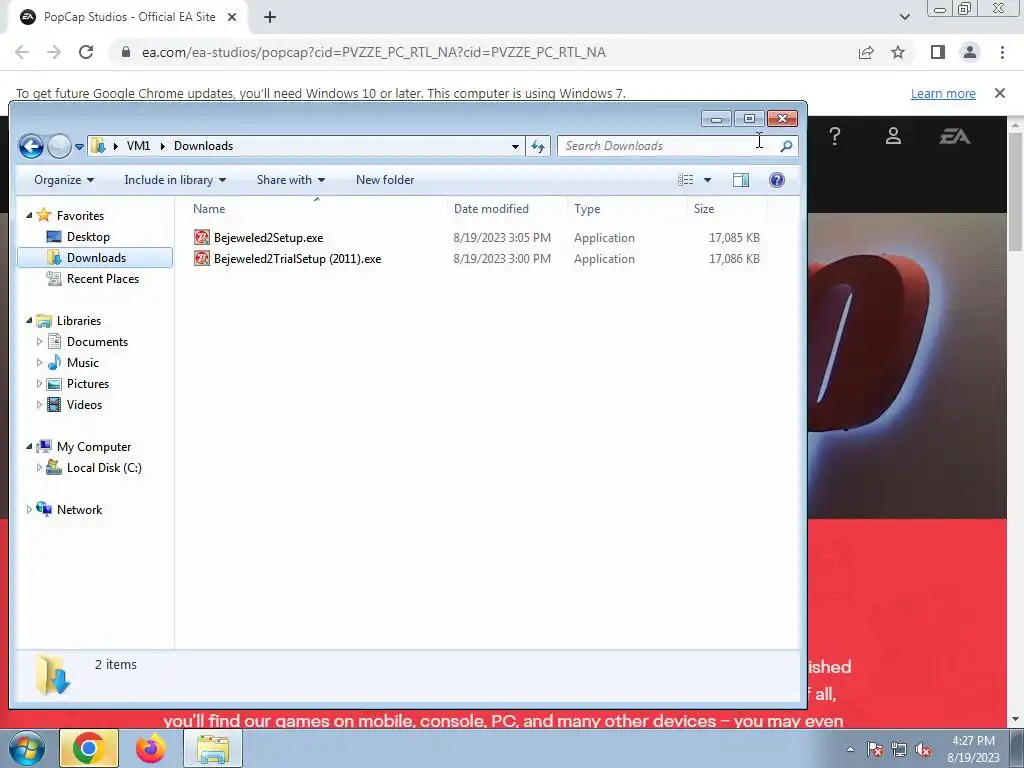Open recent locations dropdown arrow in Explorer

[x=79, y=147]
